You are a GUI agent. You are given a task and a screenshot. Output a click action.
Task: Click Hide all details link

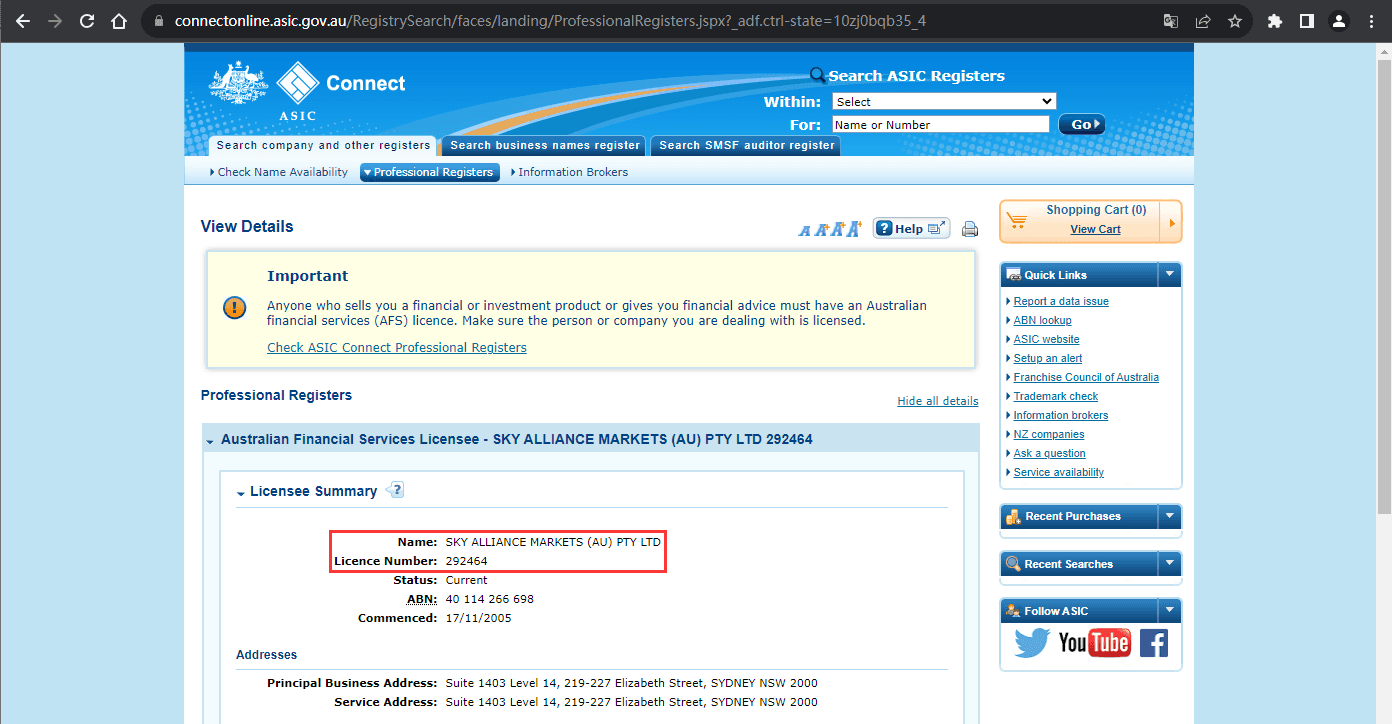[x=938, y=401]
